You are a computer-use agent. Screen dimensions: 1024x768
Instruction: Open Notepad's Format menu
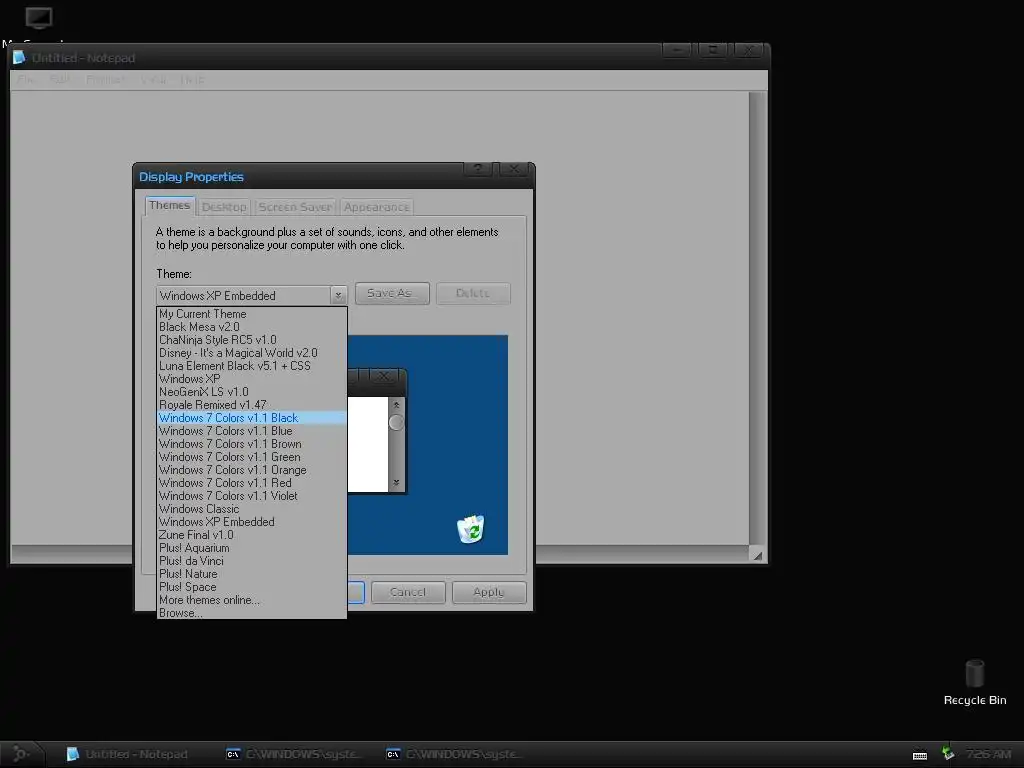coord(106,80)
